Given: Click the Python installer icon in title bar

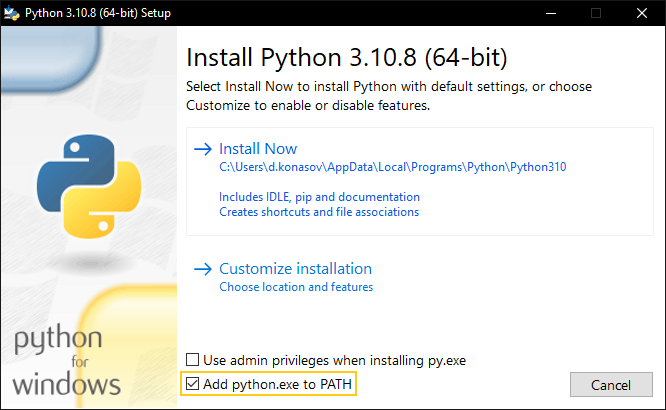Looking at the screenshot, I should [11, 13].
